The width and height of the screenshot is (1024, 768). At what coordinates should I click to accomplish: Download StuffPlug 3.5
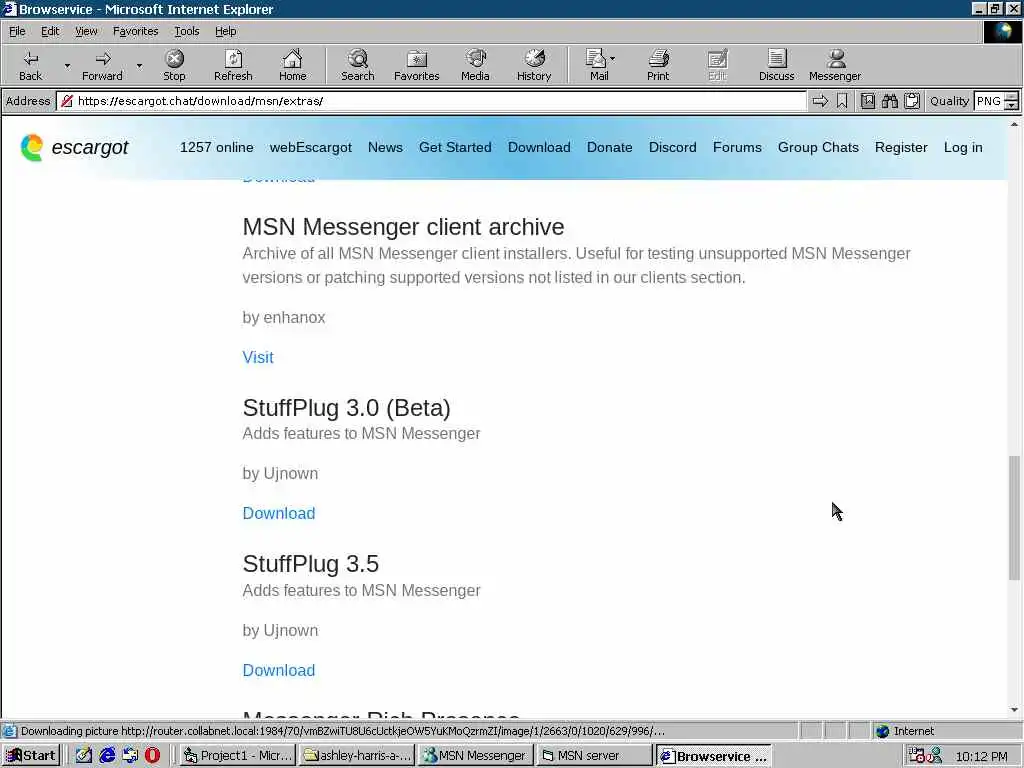click(279, 670)
